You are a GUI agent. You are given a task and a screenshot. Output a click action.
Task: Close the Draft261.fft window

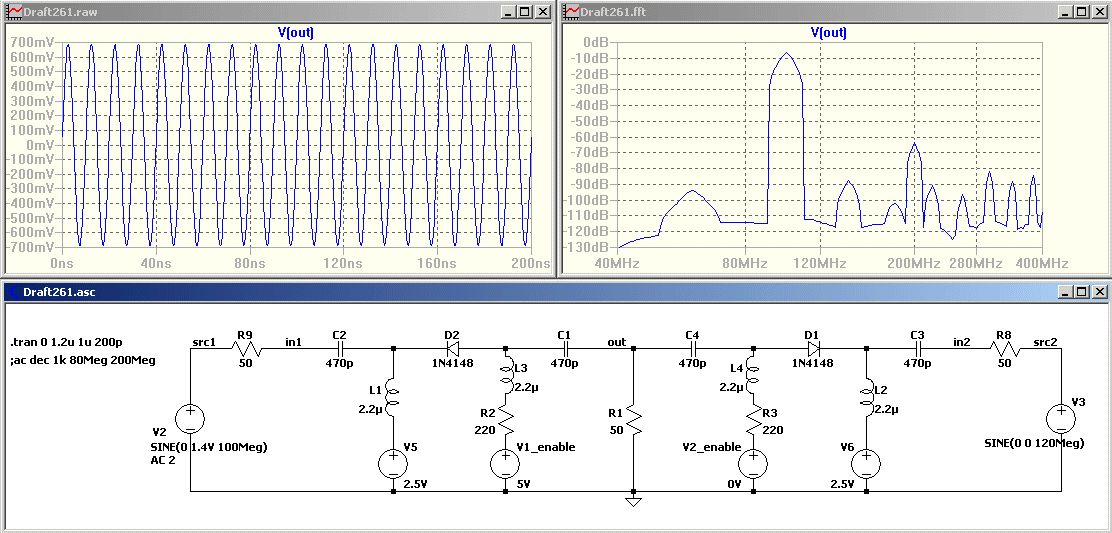(1098, 12)
